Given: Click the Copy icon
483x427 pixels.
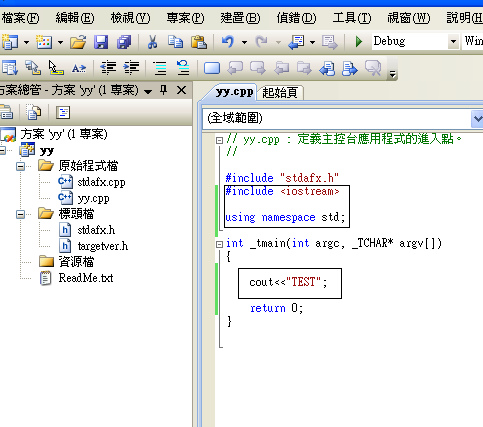Looking at the screenshot, I should pos(175,42).
